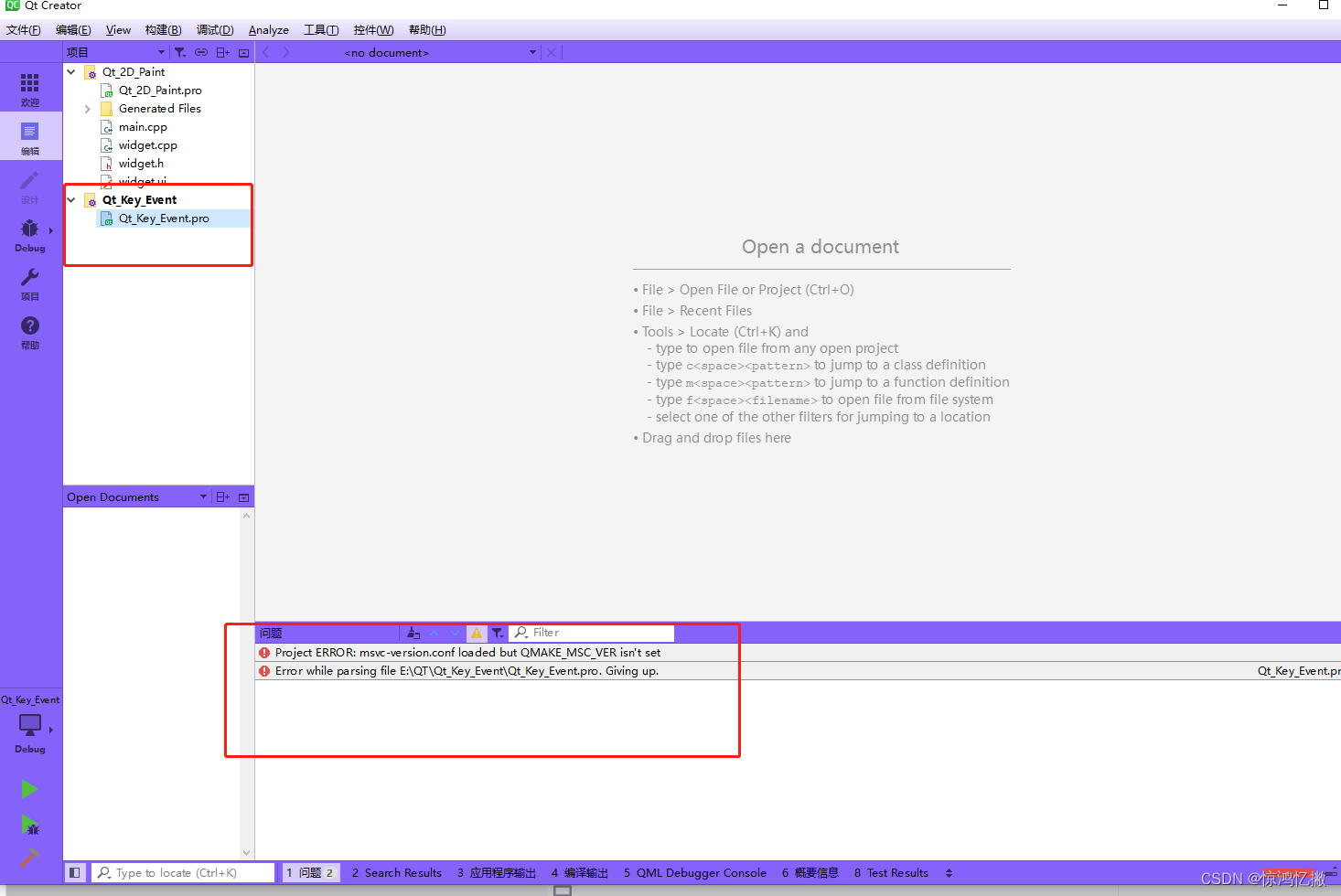This screenshot has width=1341, height=896.
Task: Toggle the 1 问题 output pane
Action: pos(311,873)
